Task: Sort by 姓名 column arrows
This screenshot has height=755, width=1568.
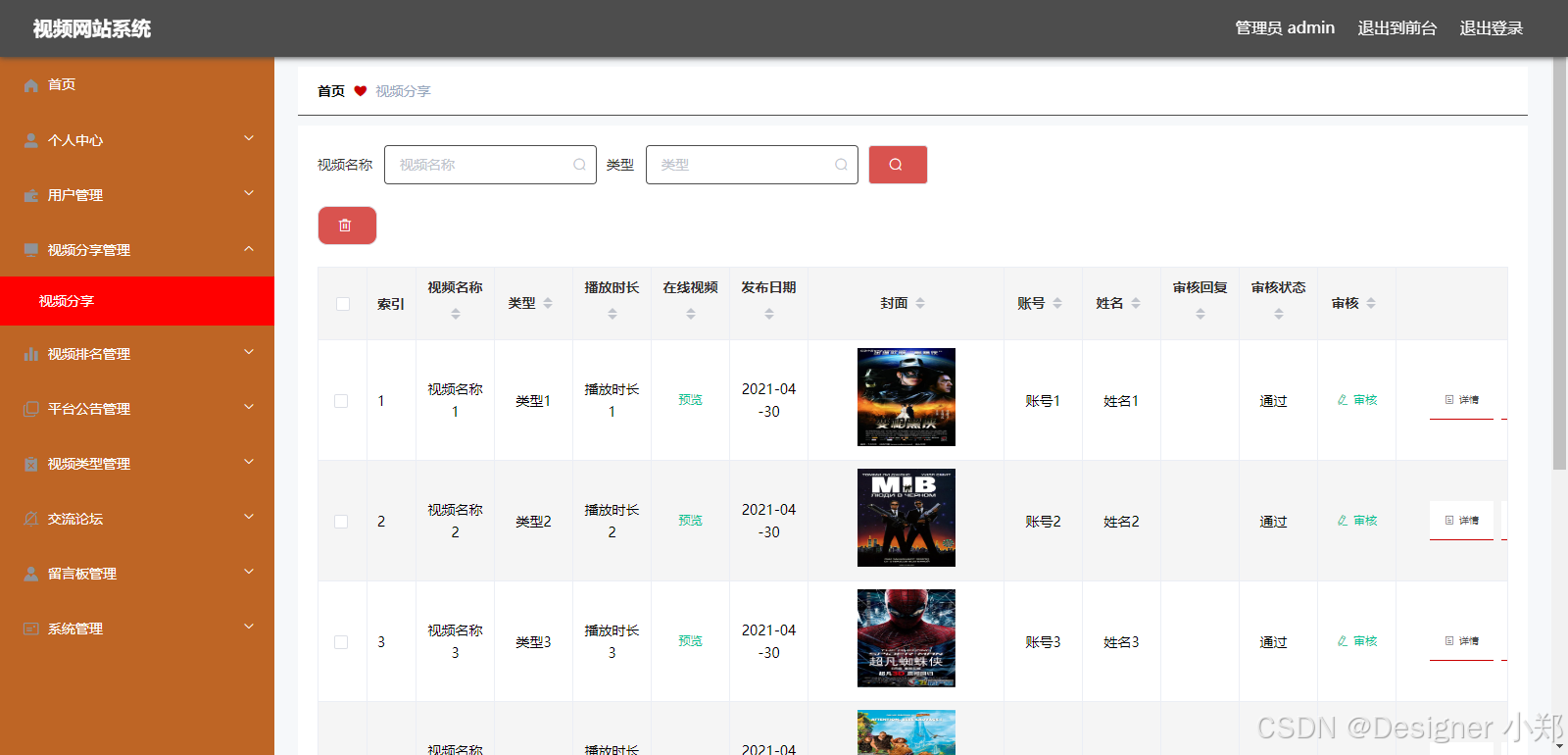Action: point(1136,303)
